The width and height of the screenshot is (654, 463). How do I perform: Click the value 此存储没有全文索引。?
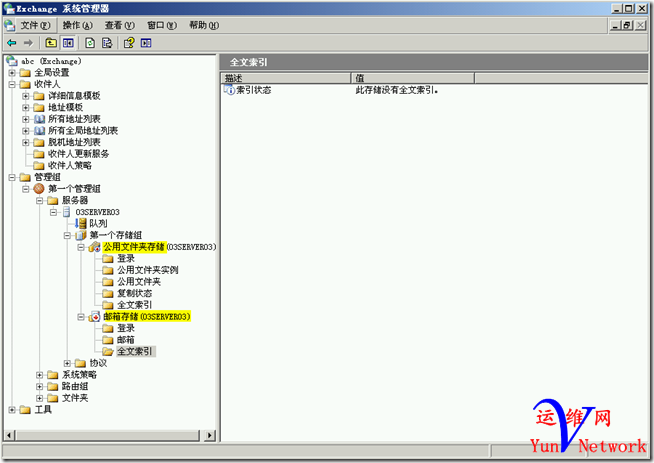(x=397, y=90)
